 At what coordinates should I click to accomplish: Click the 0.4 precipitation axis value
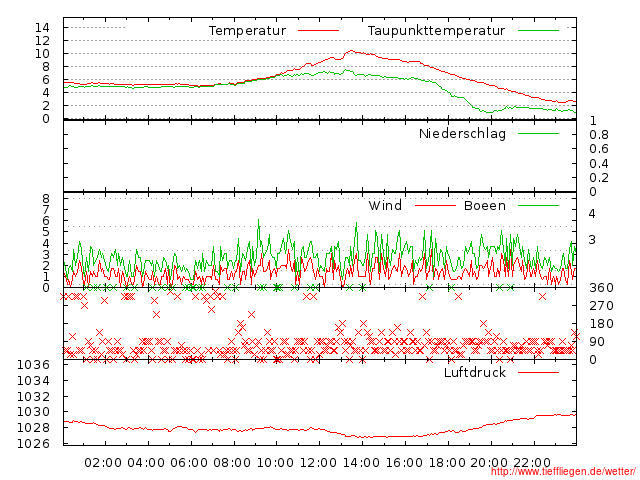599,164
